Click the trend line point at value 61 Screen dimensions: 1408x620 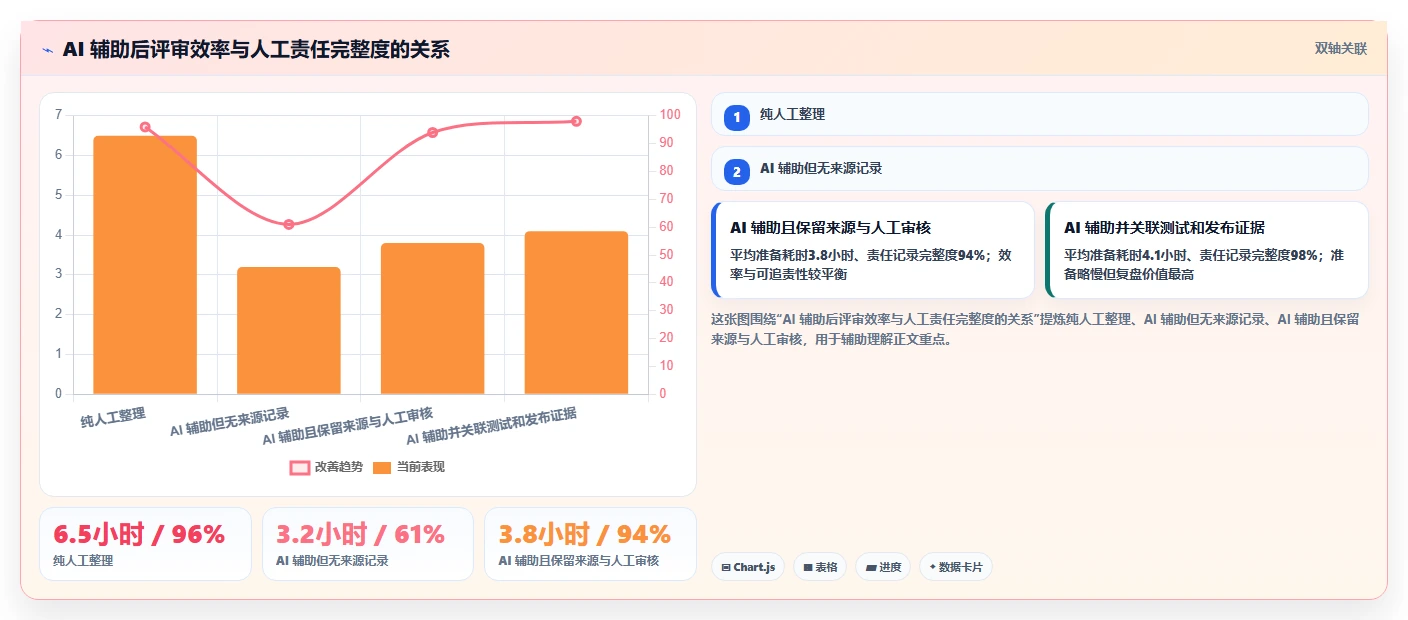click(289, 224)
